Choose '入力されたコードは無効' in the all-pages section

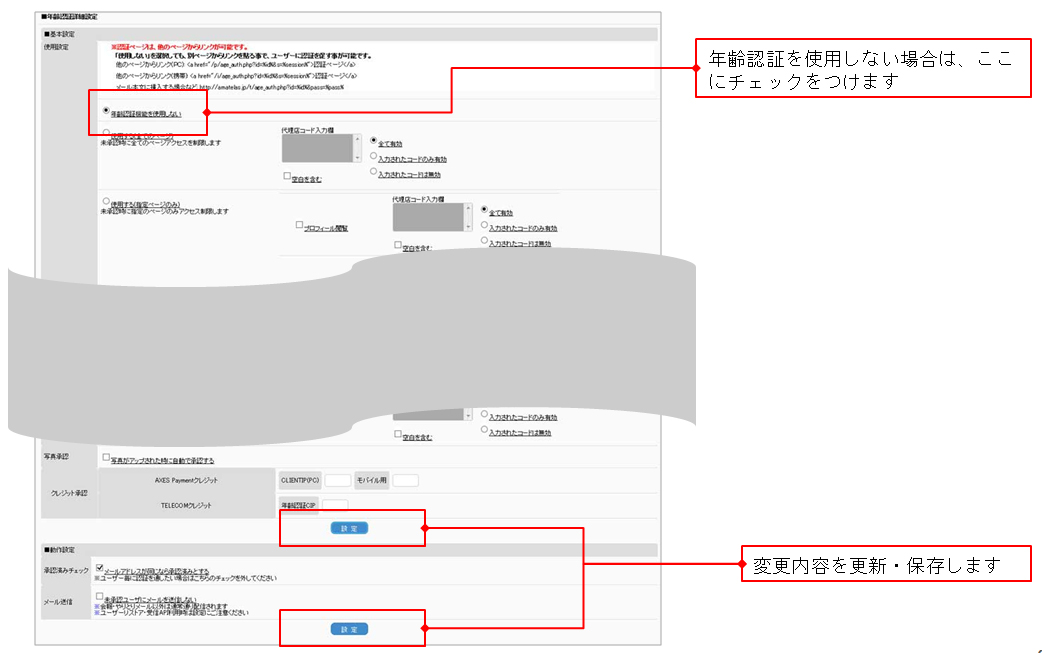click(374, 173)
